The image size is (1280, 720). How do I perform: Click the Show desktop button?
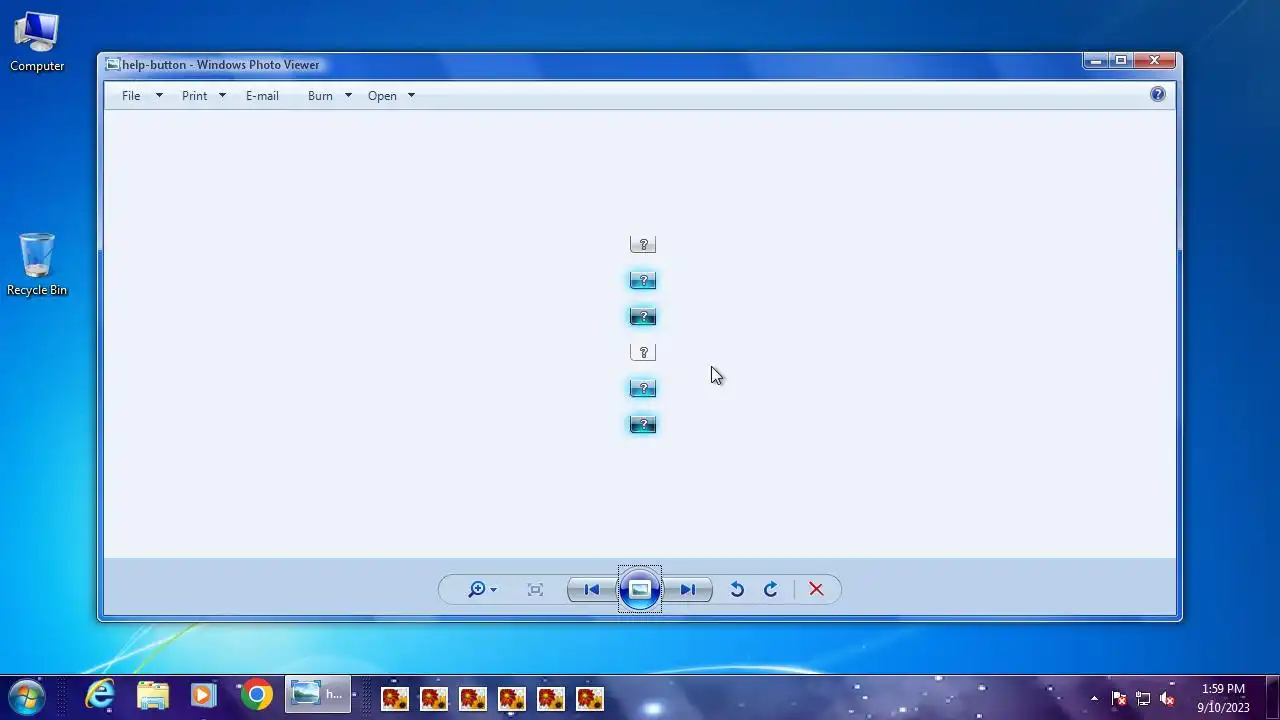click(x=1272, y=698)
